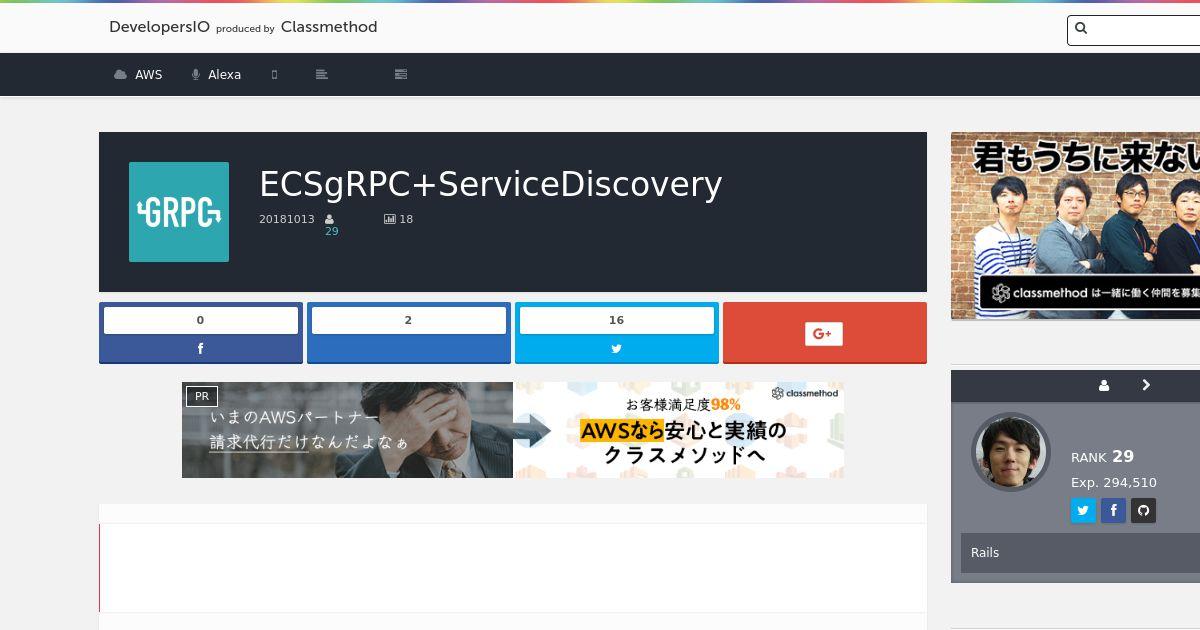Click the gRPC article thumbnail
Screen dimensions: 1200x630
tap(179, 212)
